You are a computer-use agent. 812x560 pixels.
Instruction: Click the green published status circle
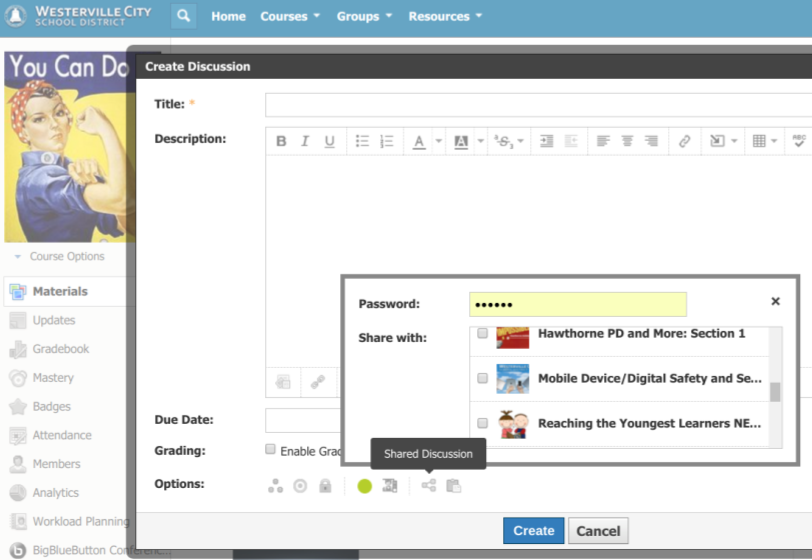365,486
